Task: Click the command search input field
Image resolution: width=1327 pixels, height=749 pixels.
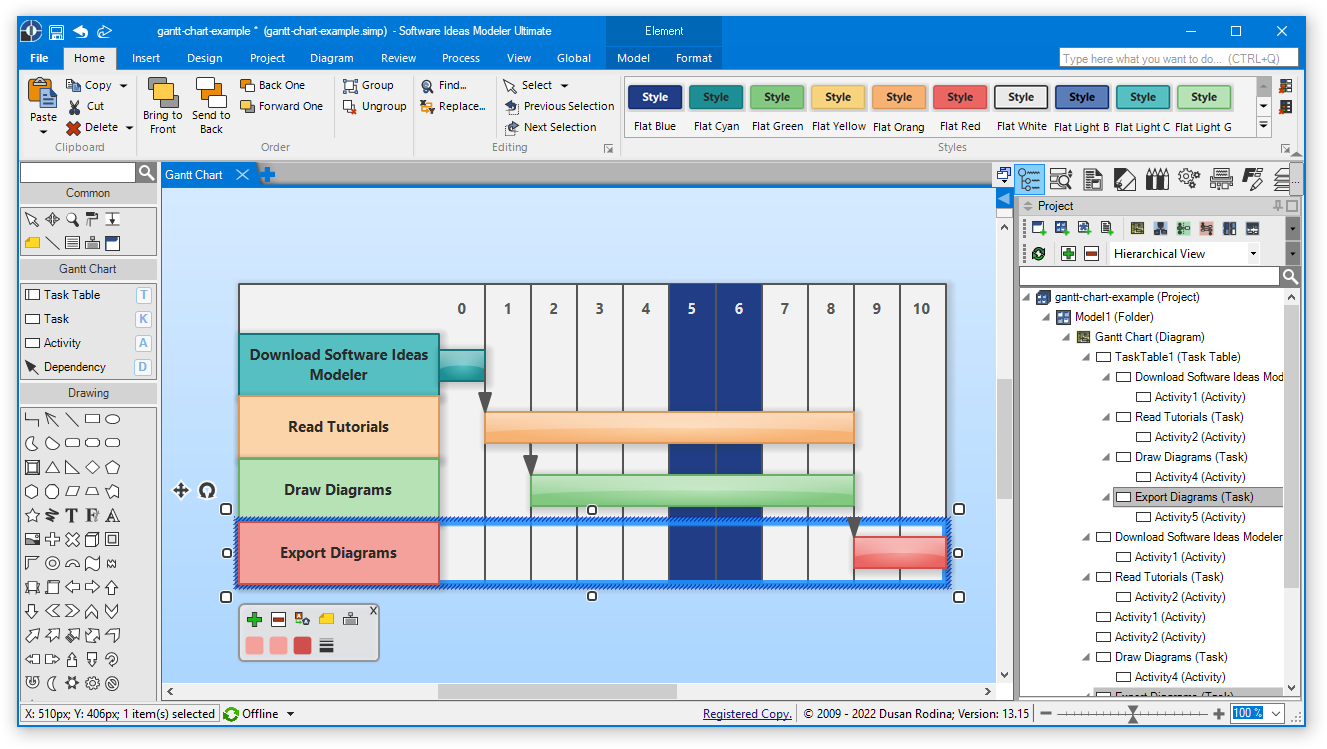Action: pyautogui.click(x=1179, y=58)
